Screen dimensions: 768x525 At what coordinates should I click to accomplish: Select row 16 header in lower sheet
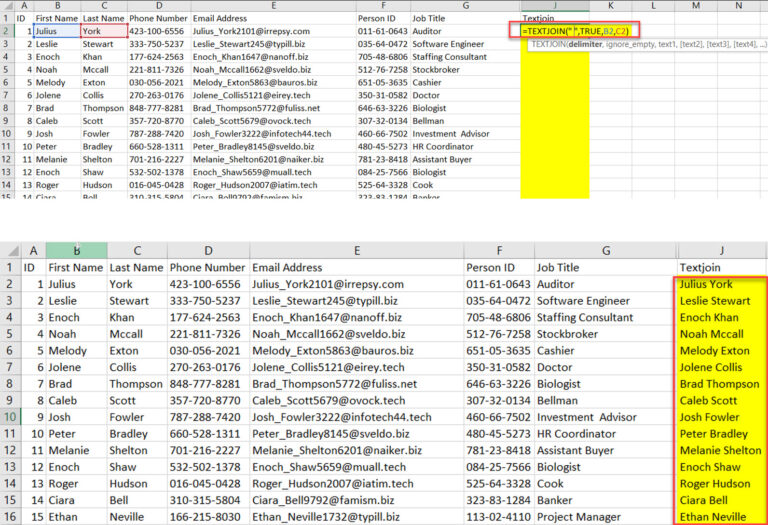click(x=10, y=517)
